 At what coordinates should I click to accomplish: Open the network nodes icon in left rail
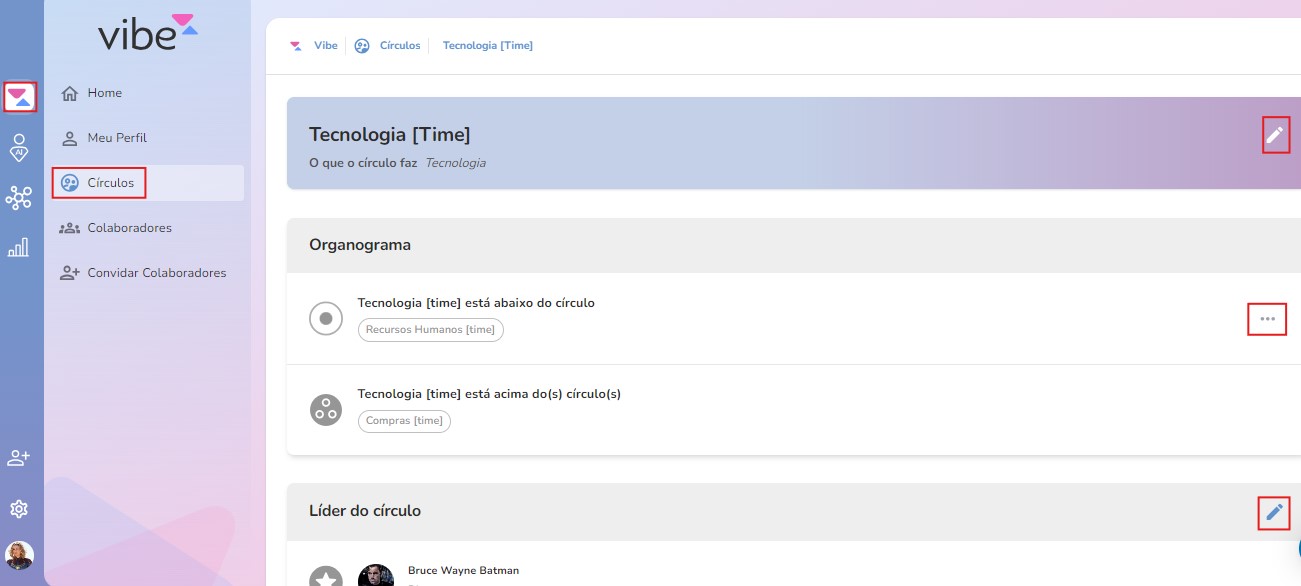[x=18, y=198]
